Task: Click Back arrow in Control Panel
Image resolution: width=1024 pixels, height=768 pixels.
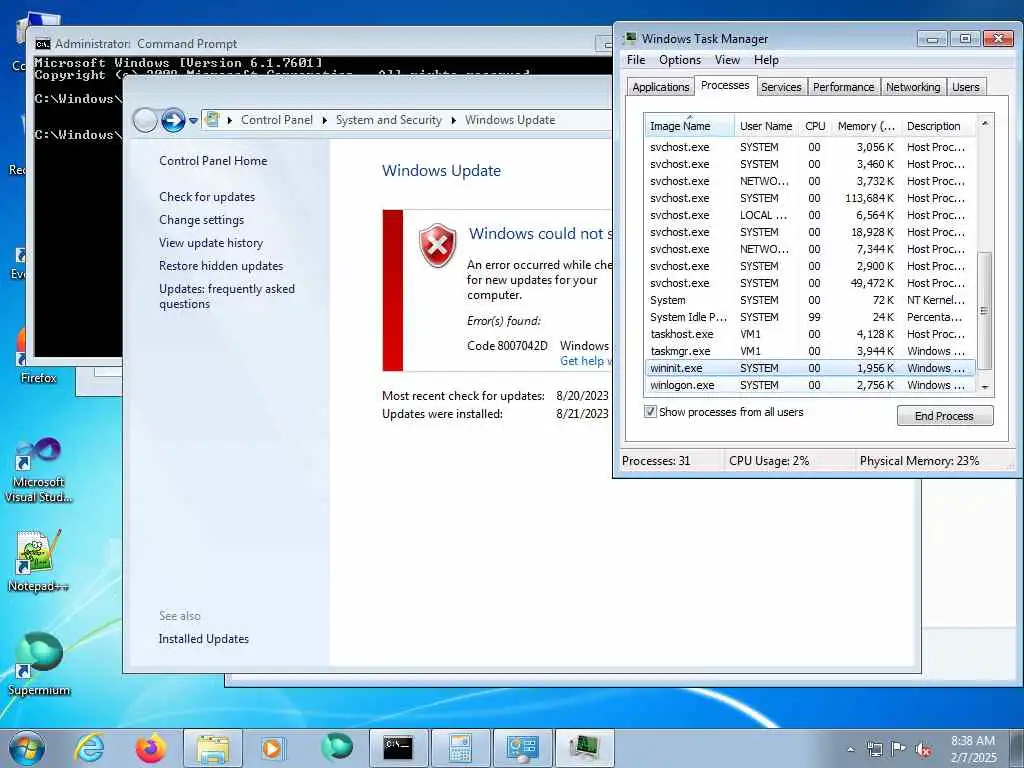Action: point(145,120)
